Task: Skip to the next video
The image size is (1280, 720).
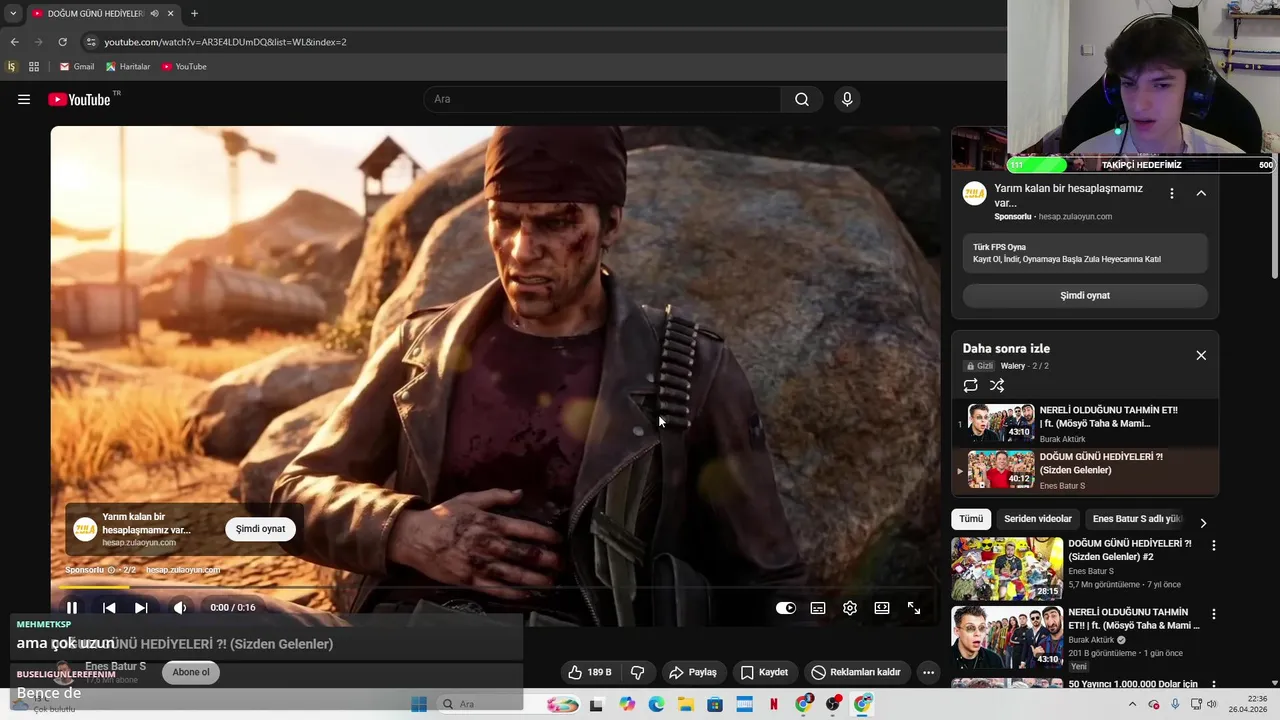Action: pyautogui.click(x=141, y=607)
